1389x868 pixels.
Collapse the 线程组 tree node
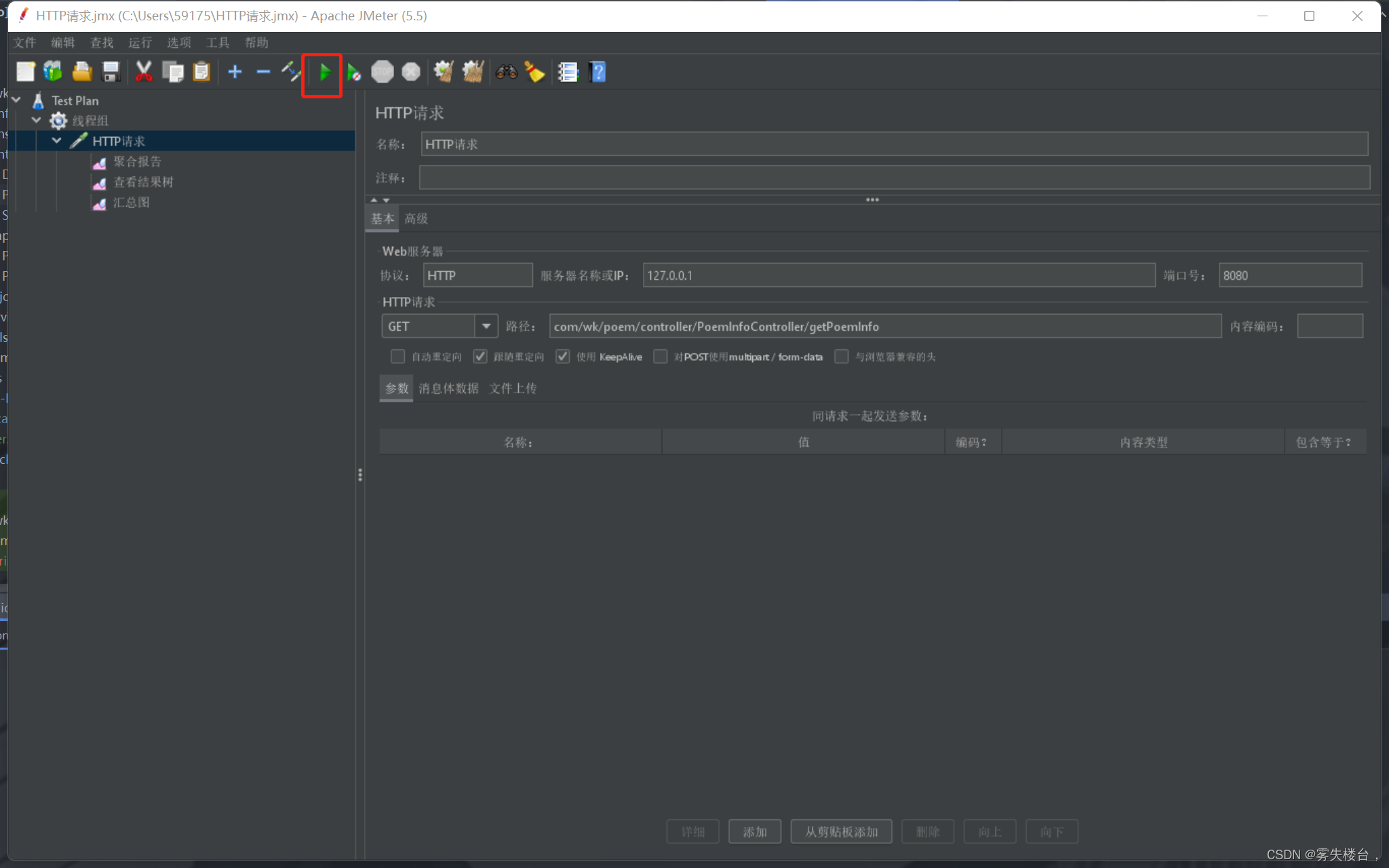[37, 120]
